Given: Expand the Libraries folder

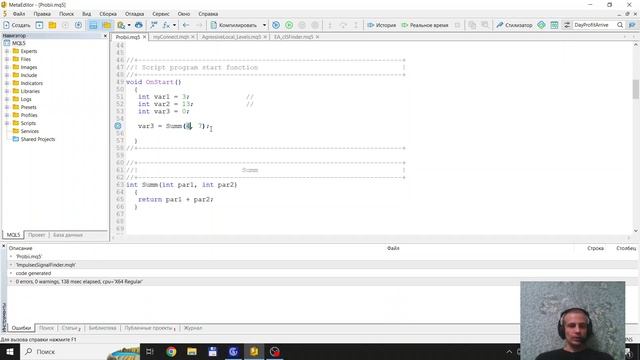Looking at the screenshot, I should pyautogui.click(x=7, y=91).
